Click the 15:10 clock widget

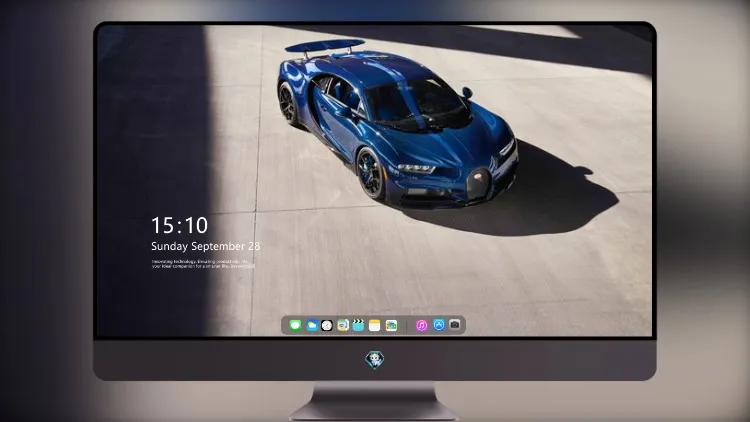pyautogui.click(x=179, y=225)
